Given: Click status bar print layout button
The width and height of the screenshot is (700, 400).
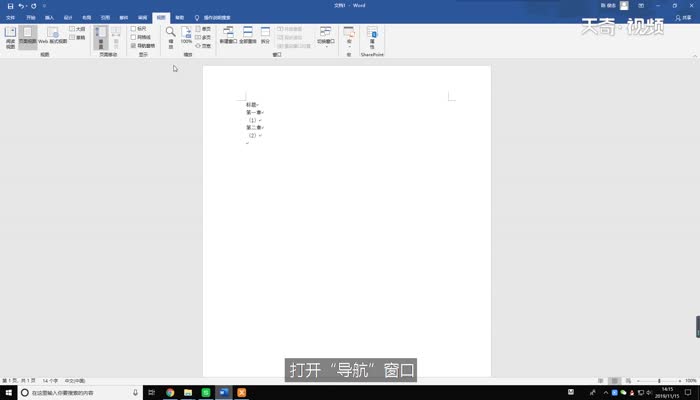Looking at the screenshot, I should [615, 381].
